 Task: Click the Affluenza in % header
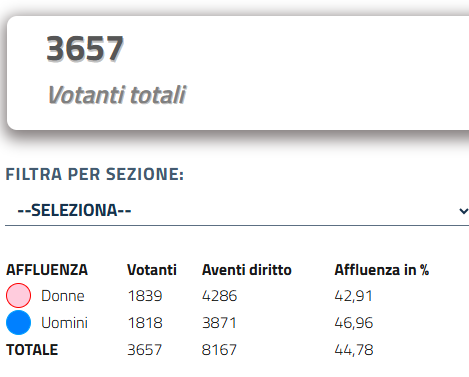(382, 270)
